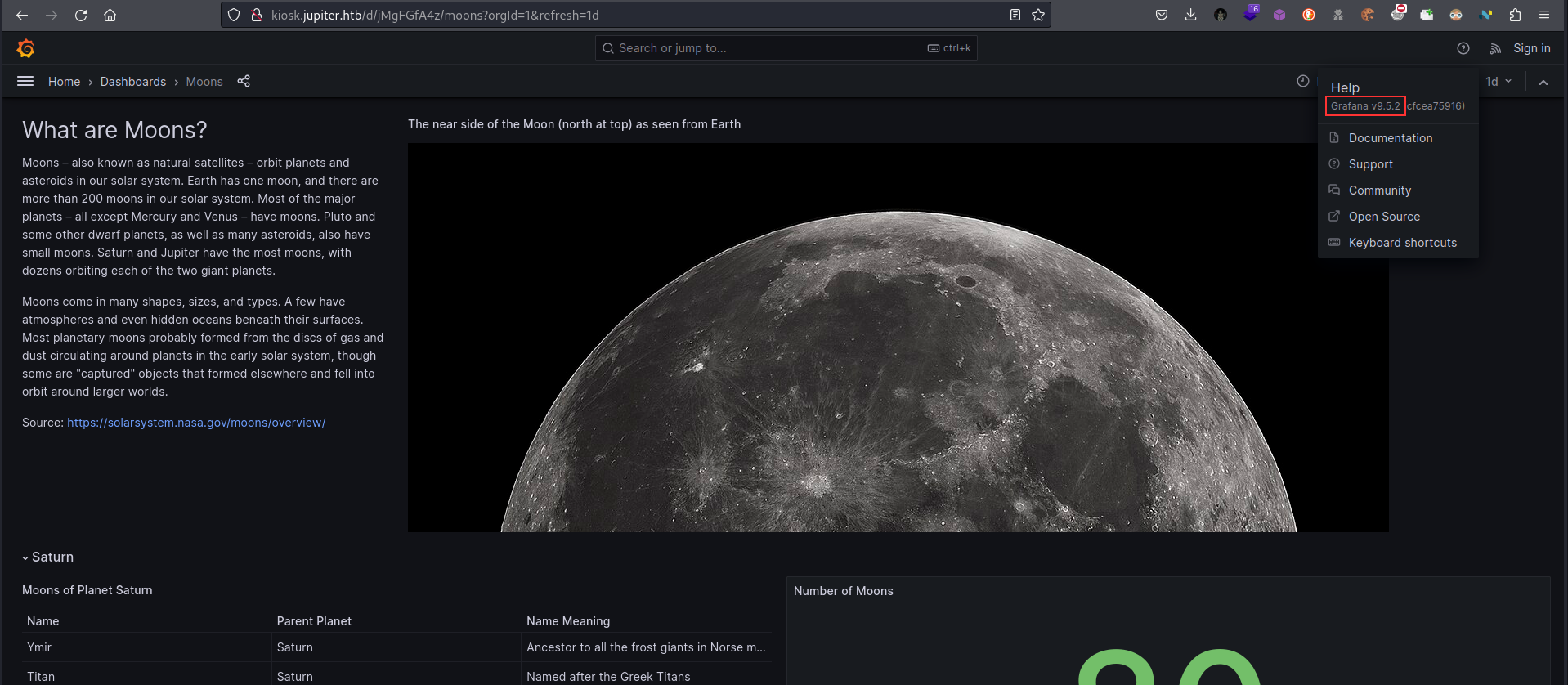Viewport: 1568px width, 685px height.
Task: Click the Moons breadcrumb
Action: (x=204, y=82)
